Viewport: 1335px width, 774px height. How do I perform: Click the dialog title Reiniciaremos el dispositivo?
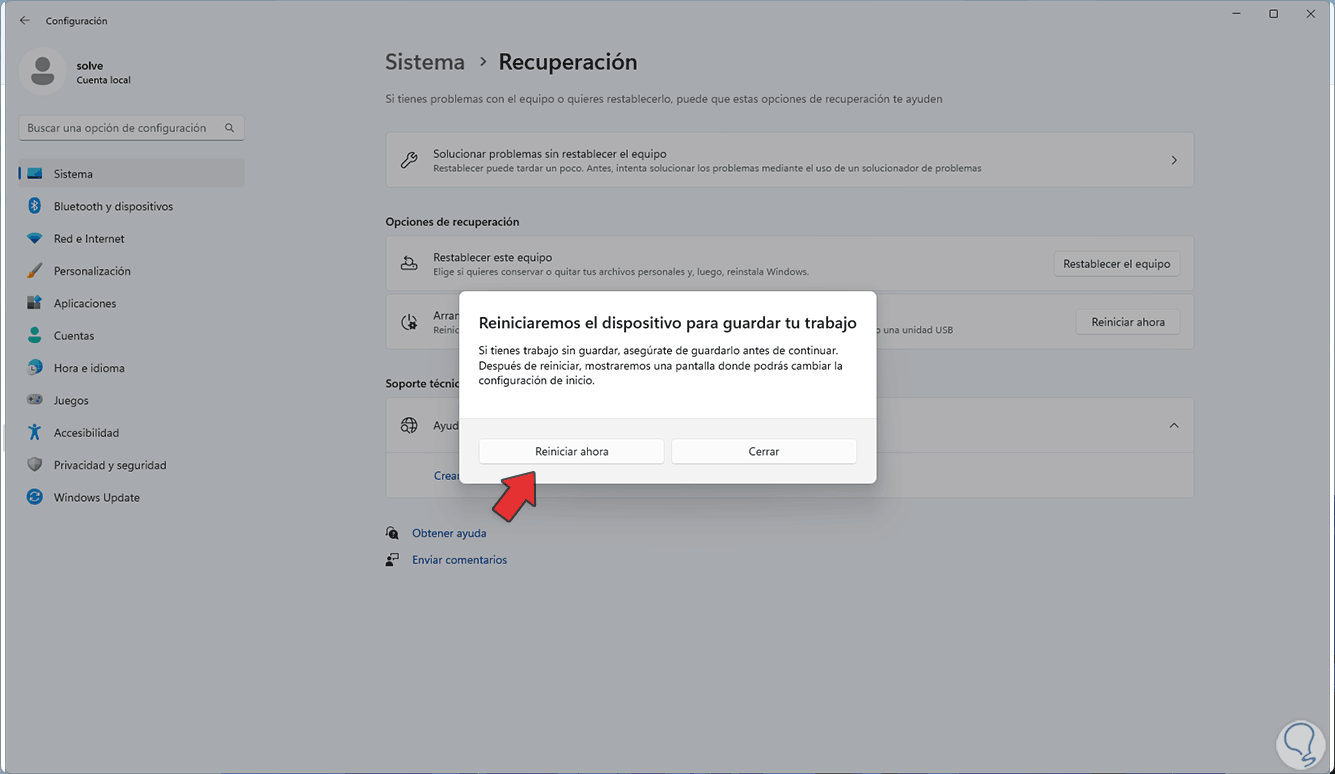(x=668, y=323)
